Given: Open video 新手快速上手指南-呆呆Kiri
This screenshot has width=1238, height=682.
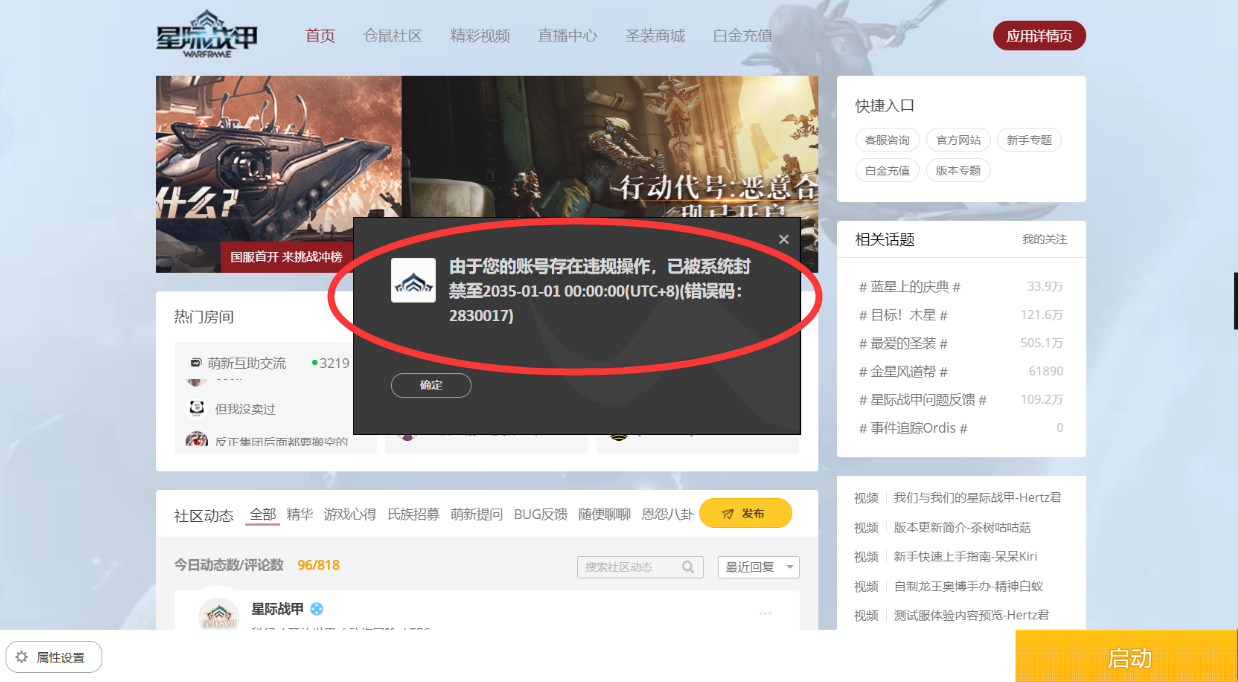Looking at the screenshot, I should pos(966,556).
